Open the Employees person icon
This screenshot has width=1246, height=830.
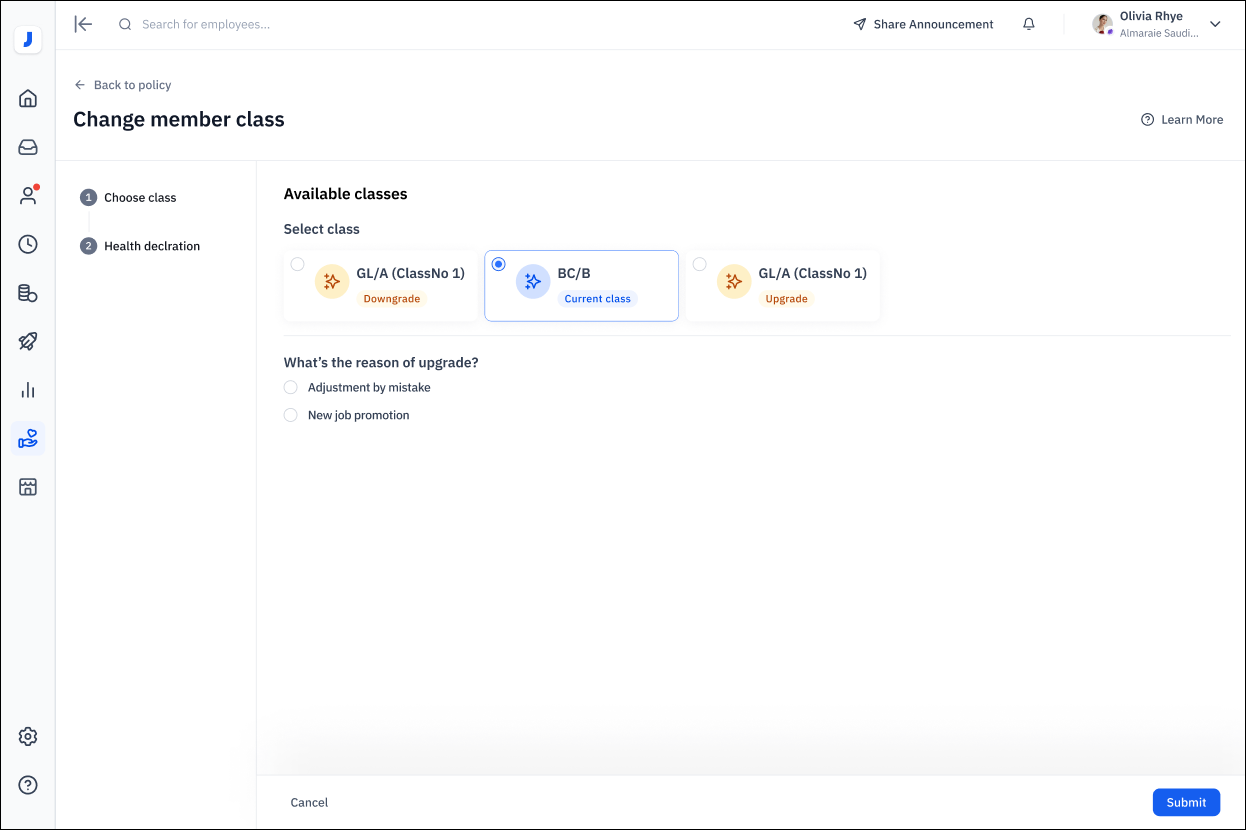(28, 196)
